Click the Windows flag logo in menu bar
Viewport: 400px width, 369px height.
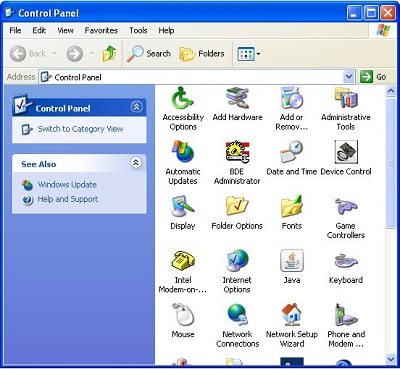[x=383, y=30]
